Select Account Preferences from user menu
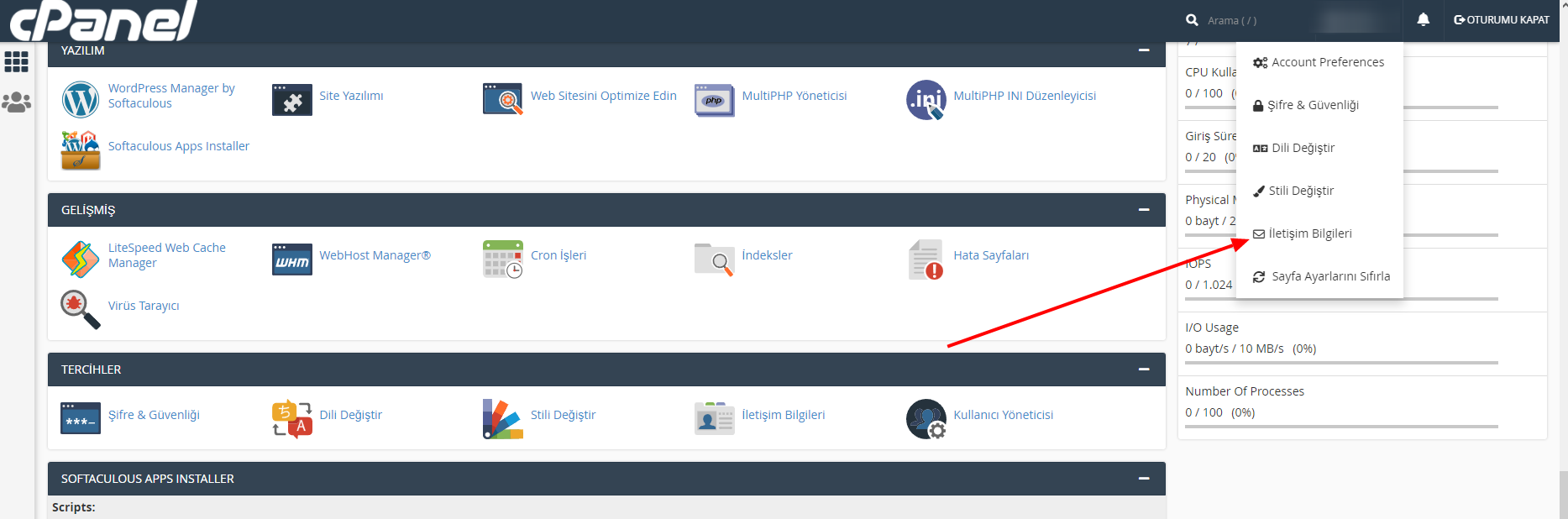Screen dimensions: 1568x519 1319,62
